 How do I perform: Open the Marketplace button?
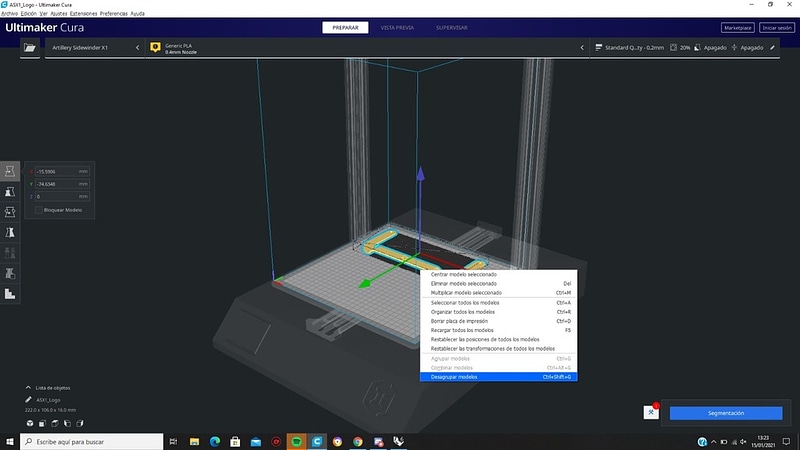[738, 28]
